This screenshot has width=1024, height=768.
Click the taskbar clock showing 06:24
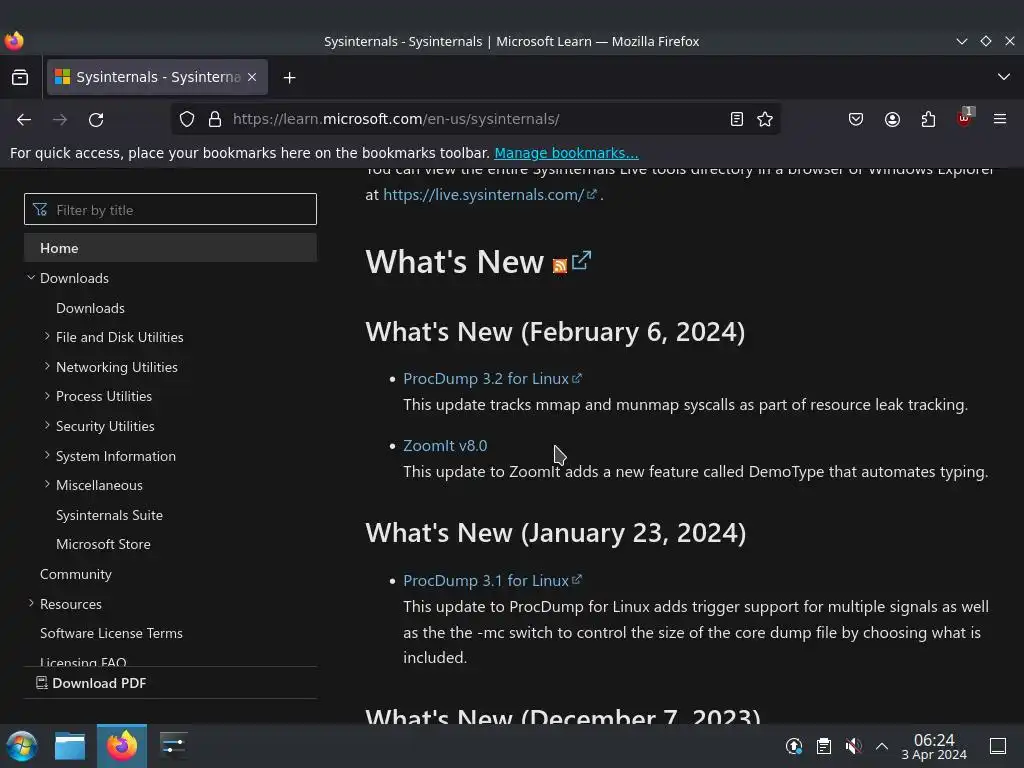point(934,746)
